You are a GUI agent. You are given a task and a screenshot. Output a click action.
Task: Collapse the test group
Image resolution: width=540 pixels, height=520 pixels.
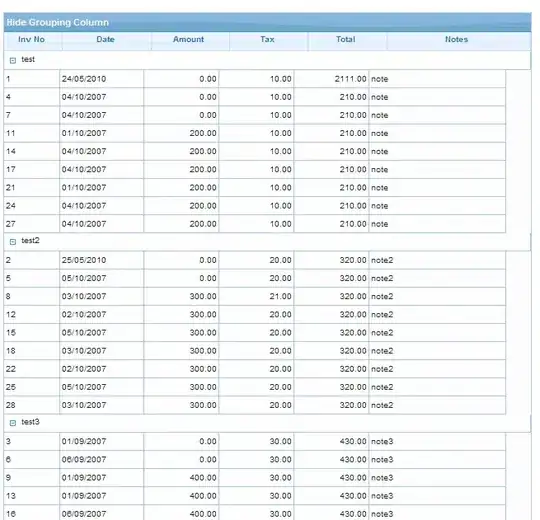click(13, 61)
